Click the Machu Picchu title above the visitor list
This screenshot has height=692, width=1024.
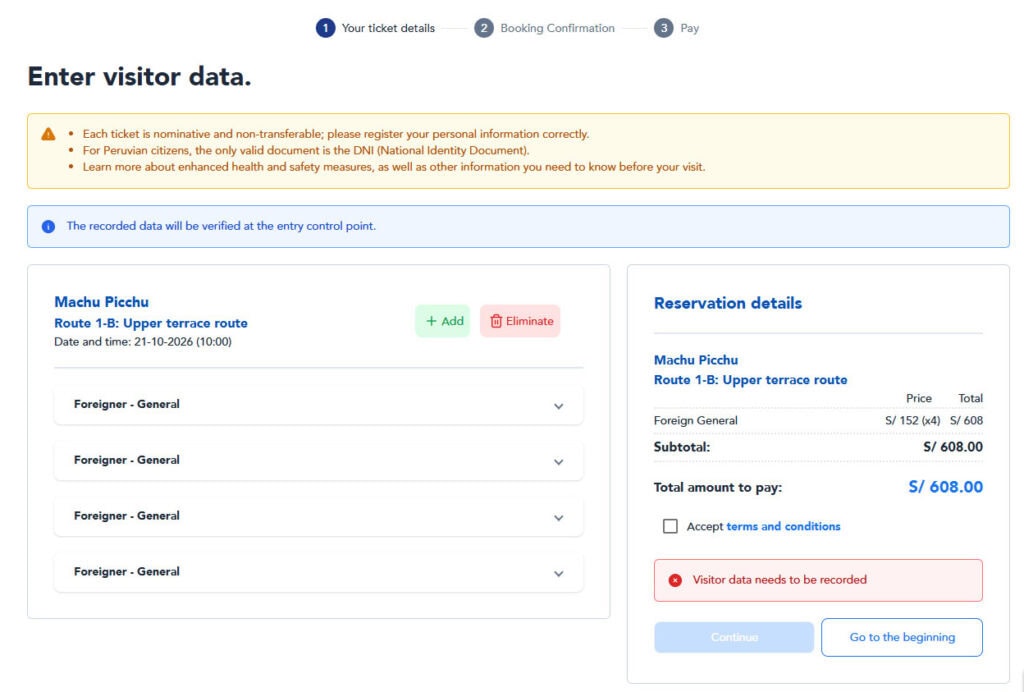tap(101, 302)
